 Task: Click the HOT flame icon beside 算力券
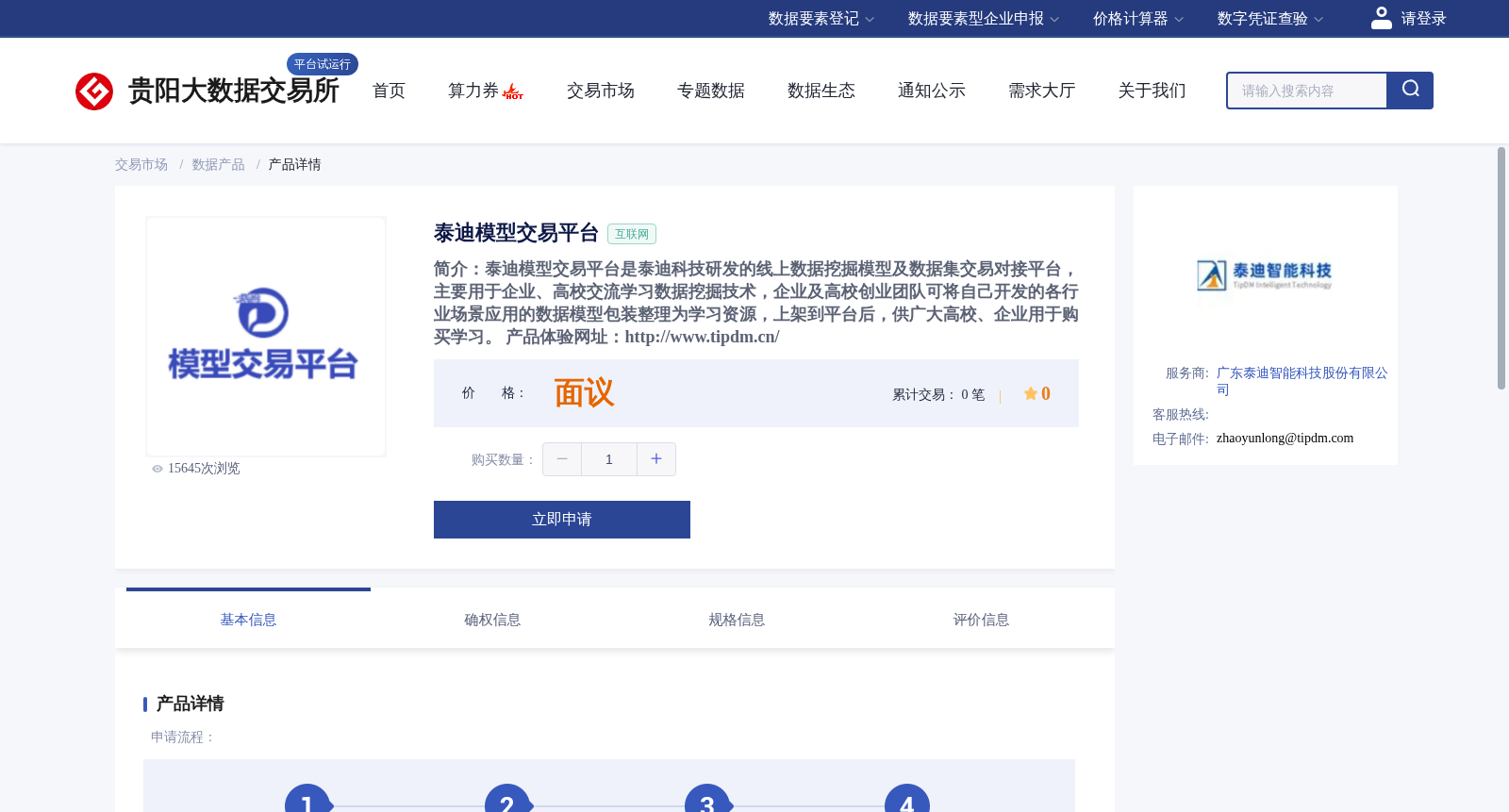tap(513, 91)
